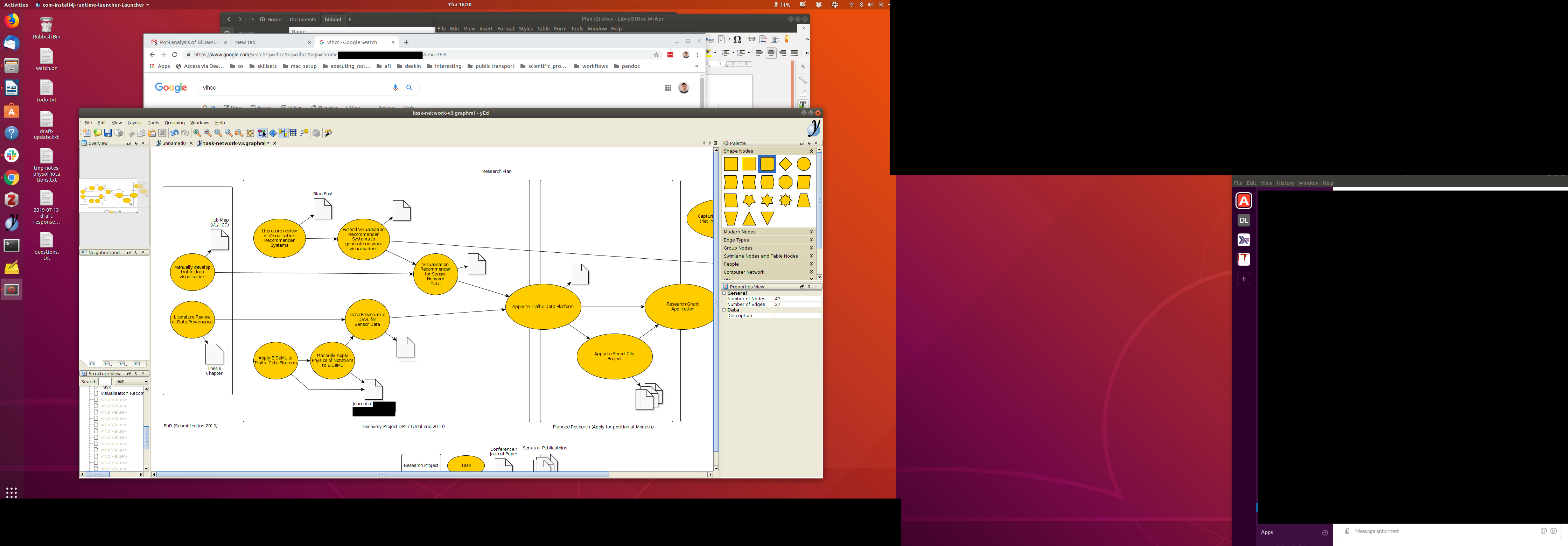
Task: Switch to the unnamed0 document tab
Action: point(174,143)
